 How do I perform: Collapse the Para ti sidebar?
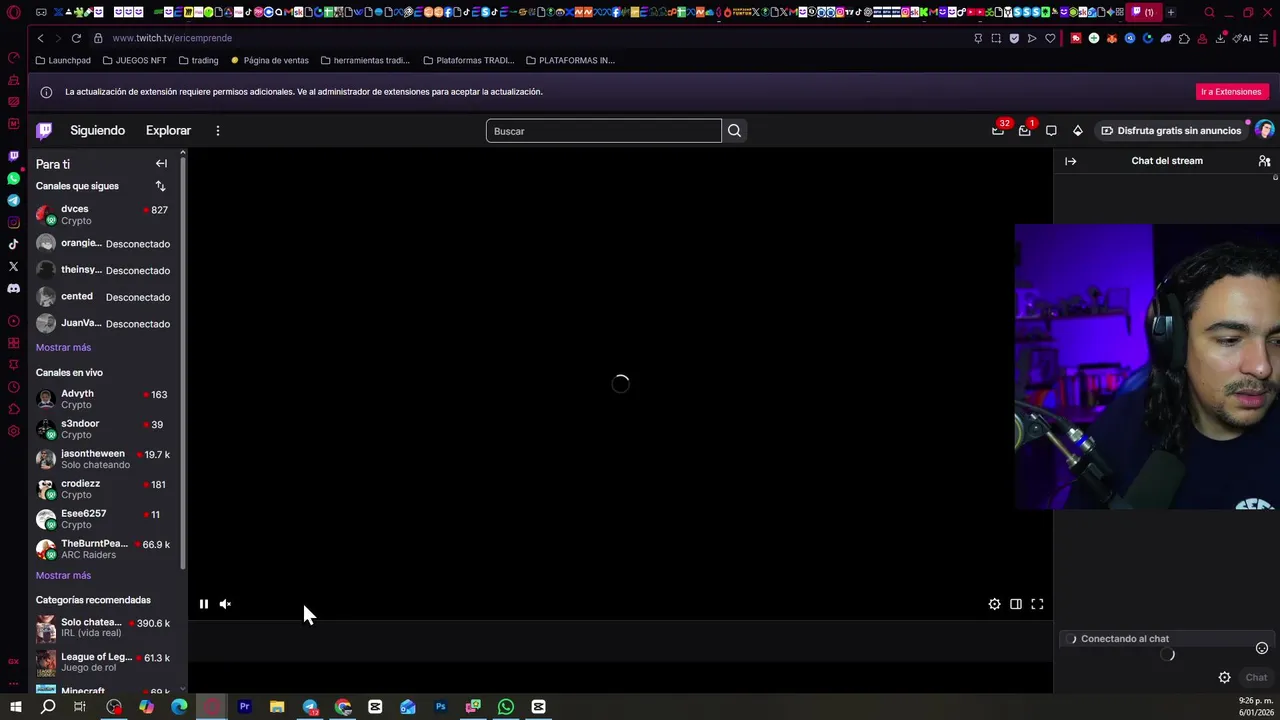(161, 163)
